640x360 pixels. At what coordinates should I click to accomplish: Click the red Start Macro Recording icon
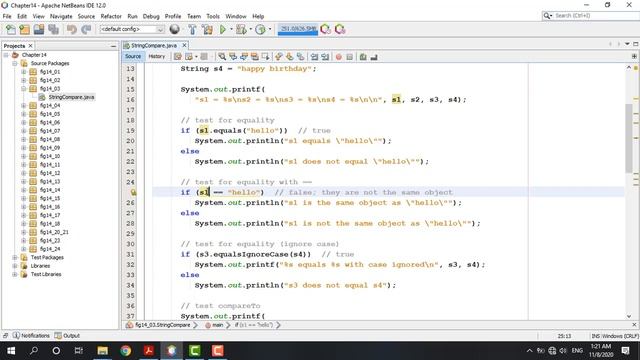pos(338,57)
